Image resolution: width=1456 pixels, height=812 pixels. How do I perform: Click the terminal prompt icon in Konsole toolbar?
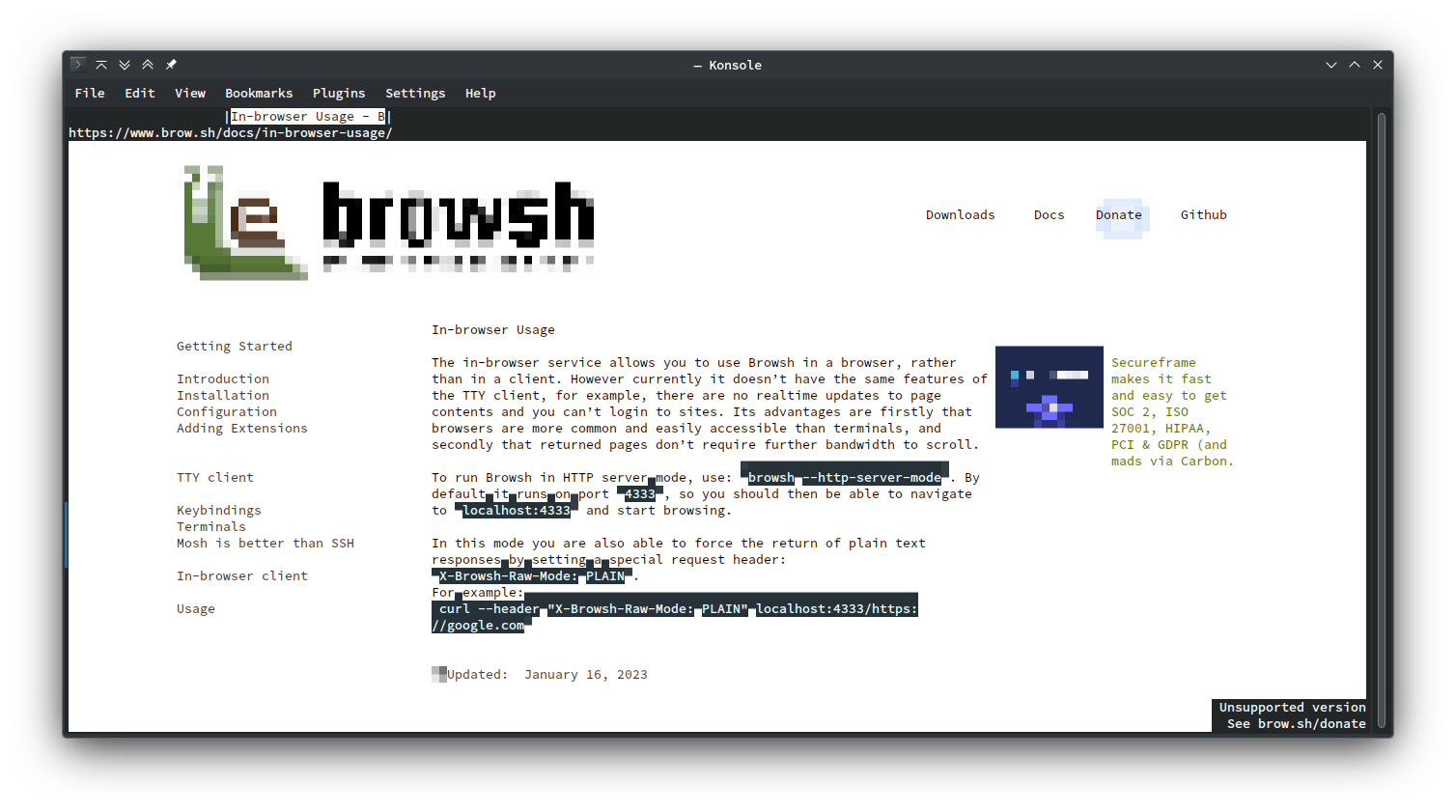click(x=77, y=64)
